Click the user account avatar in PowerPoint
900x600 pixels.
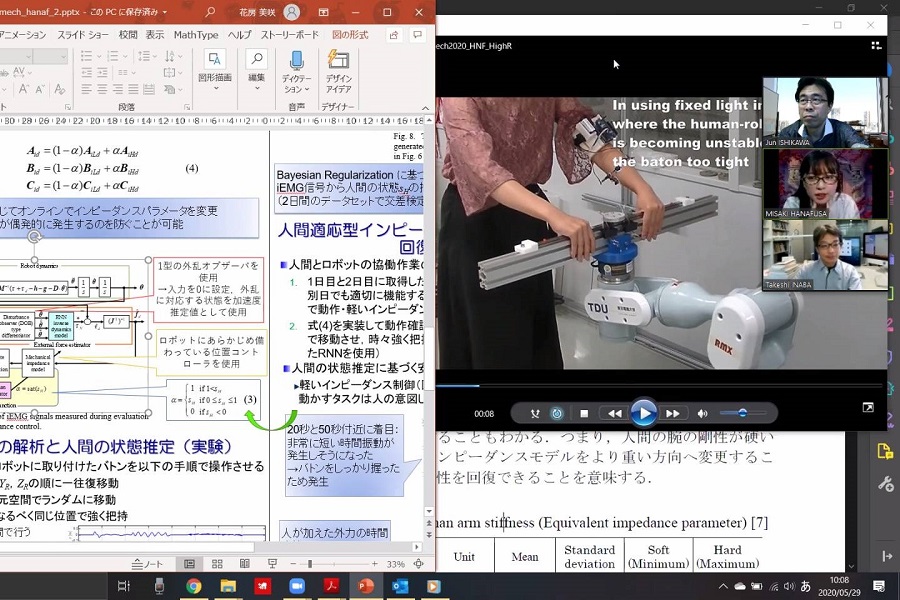[x=292, y=12]
